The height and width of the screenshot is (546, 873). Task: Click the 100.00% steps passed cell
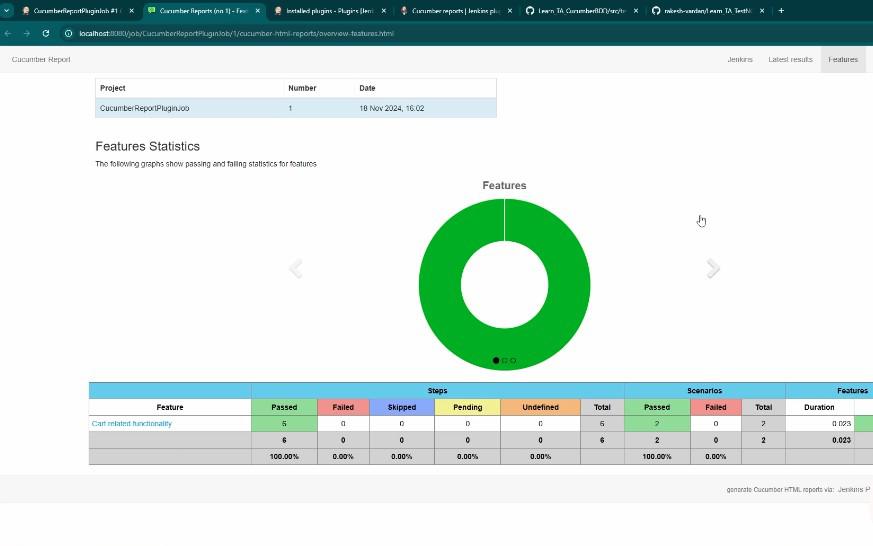[284, 456]
